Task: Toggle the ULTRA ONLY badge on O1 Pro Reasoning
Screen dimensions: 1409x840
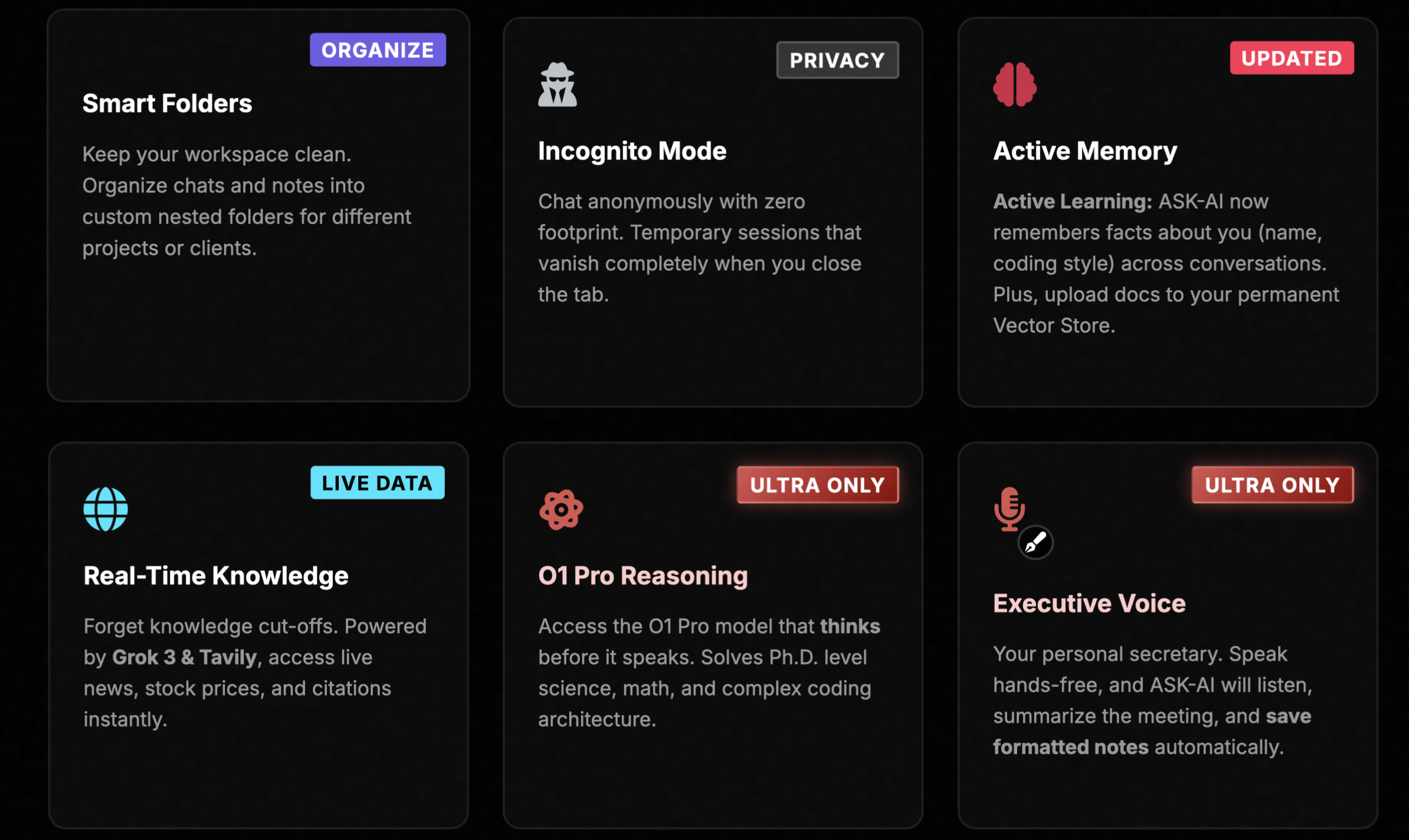Action: click(817, 484)
